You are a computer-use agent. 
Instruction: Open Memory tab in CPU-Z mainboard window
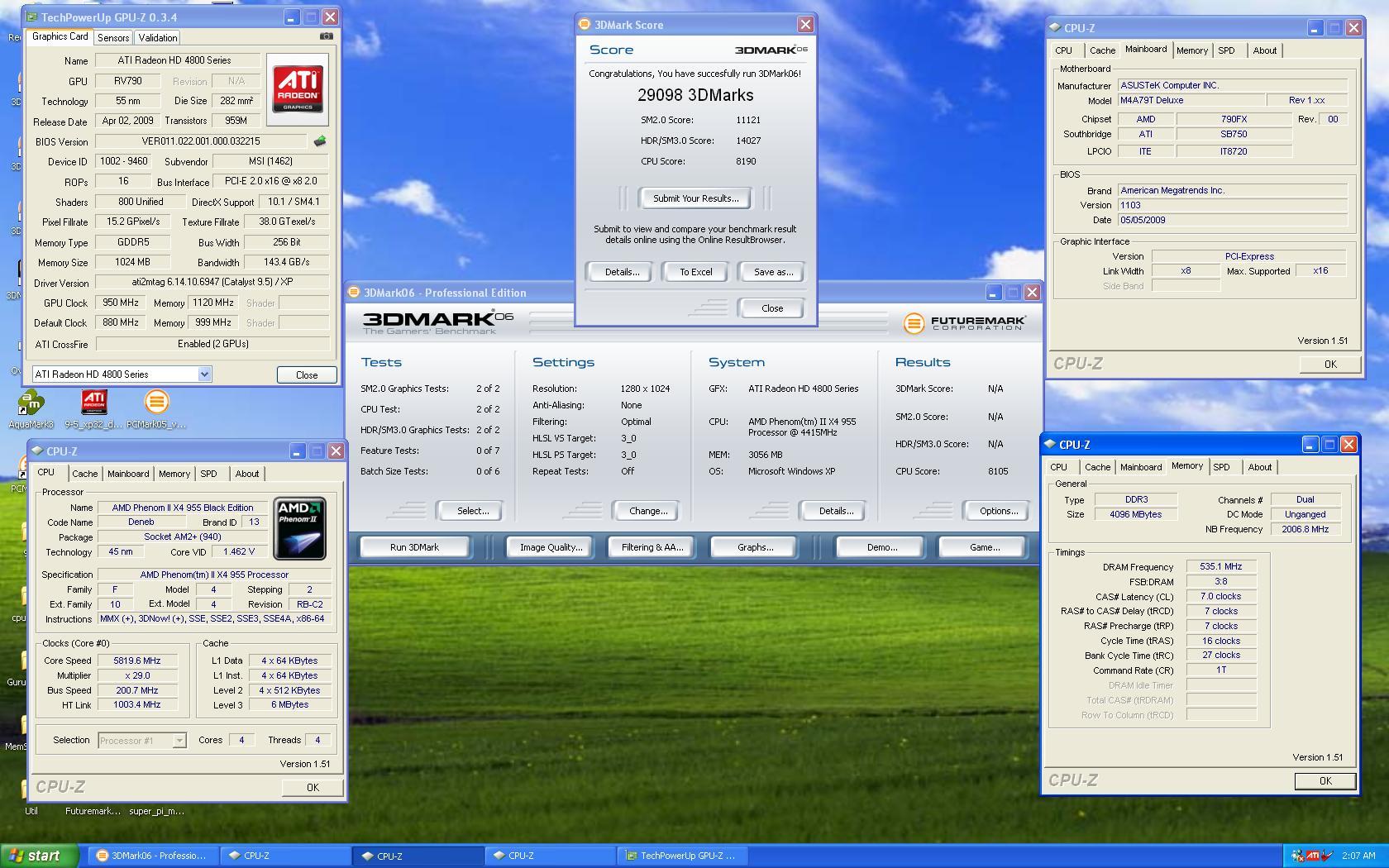click(1192, 50)
